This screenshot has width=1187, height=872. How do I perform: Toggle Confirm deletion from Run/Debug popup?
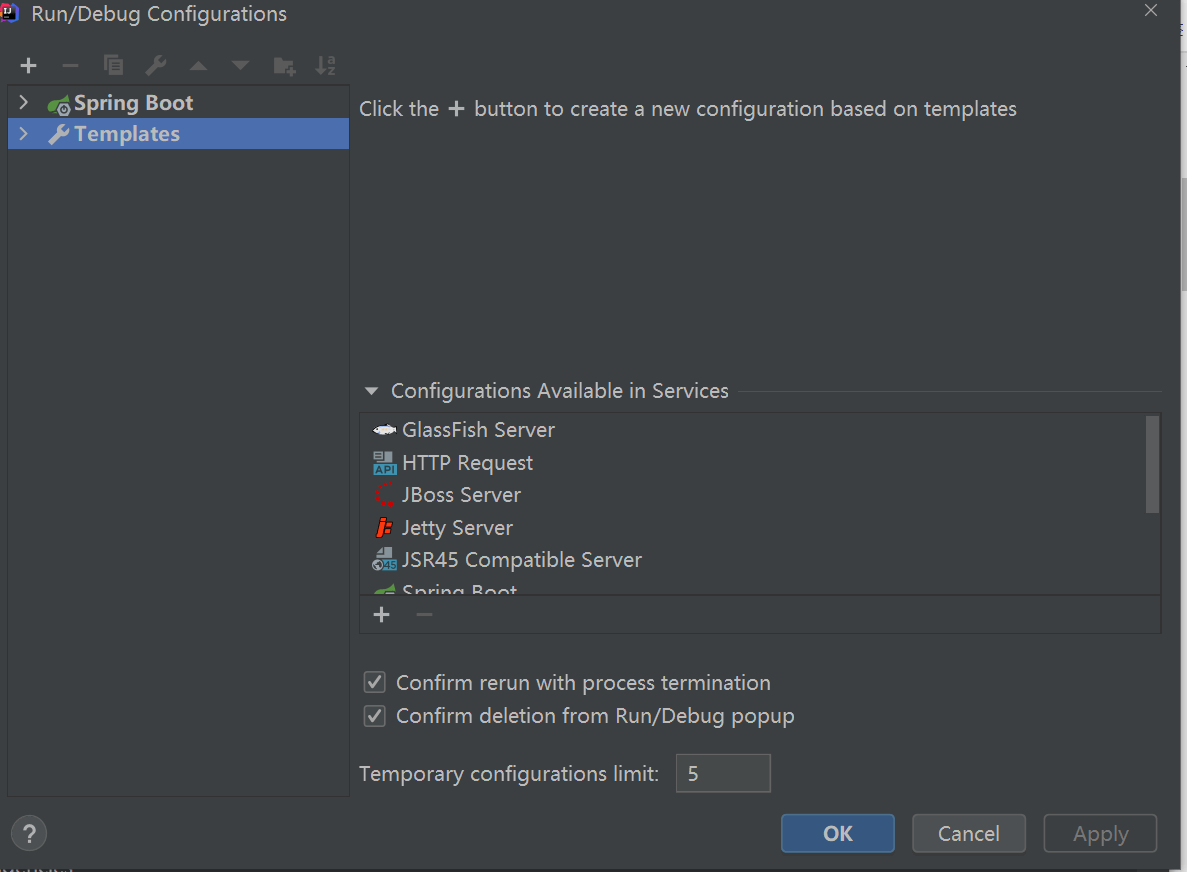click(375, 716)
